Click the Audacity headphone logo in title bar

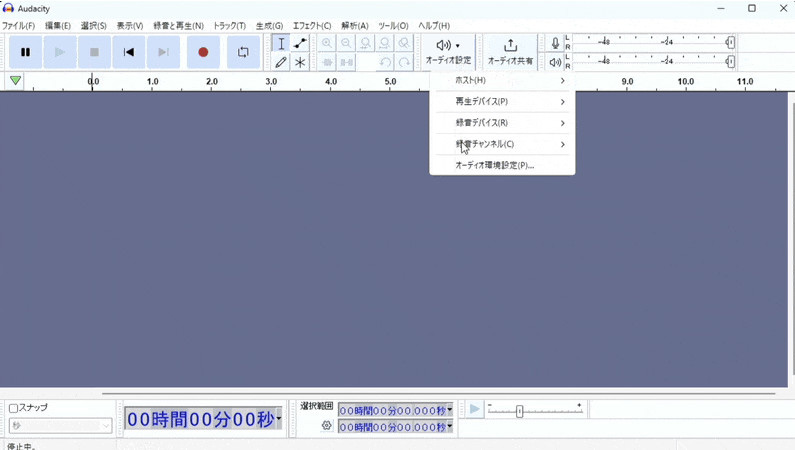click(8, 8)
